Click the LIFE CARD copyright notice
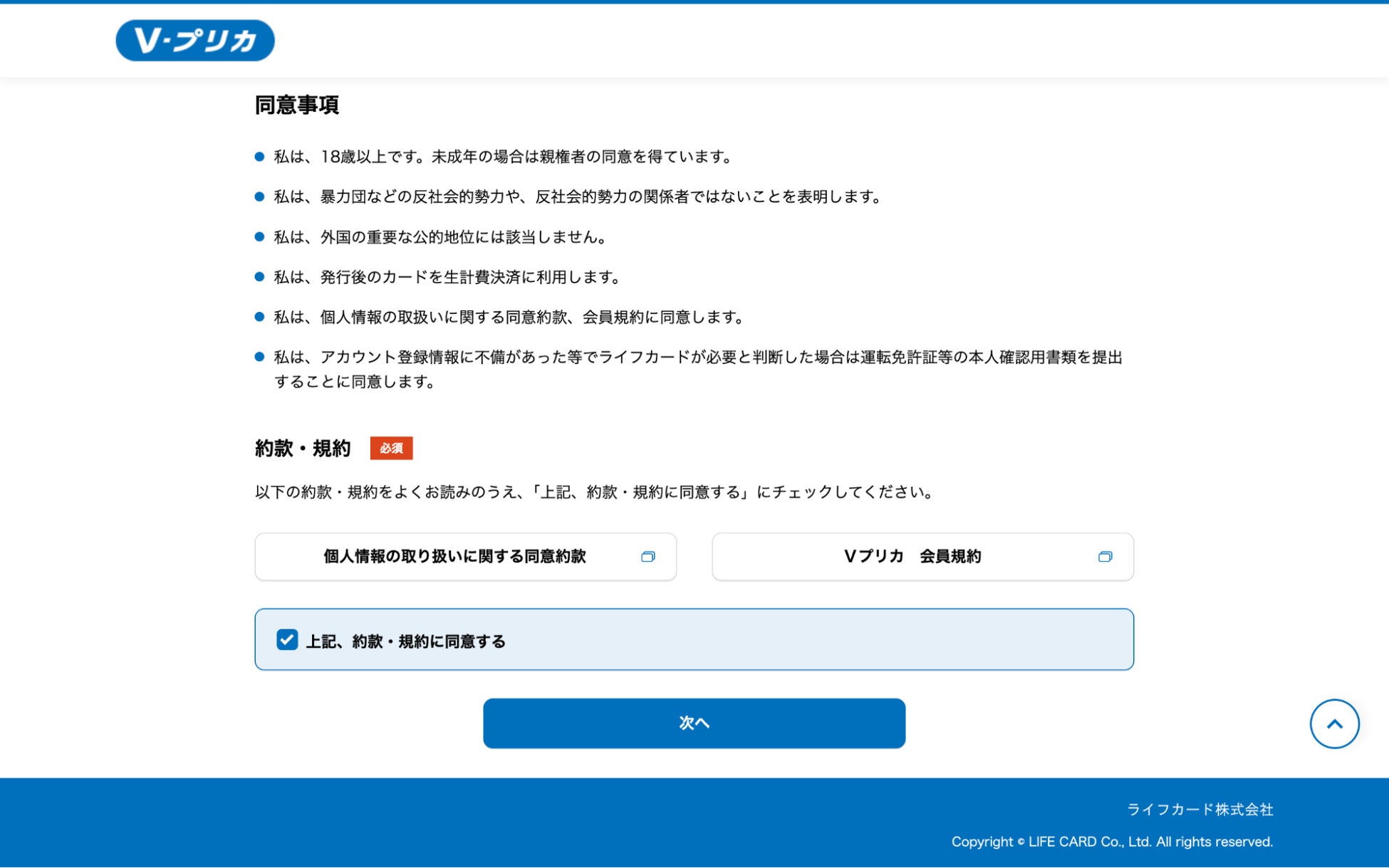The image size is (1389, 868). coord(1111,842)
